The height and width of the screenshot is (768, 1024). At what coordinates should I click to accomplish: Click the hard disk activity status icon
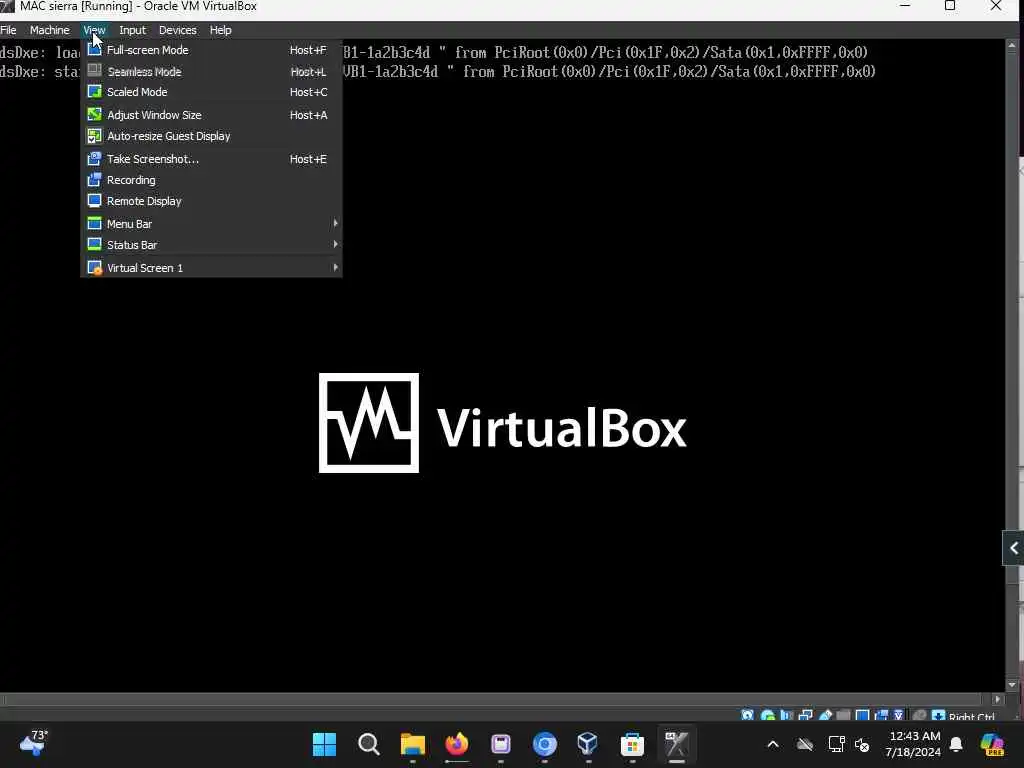click(748, 716)
